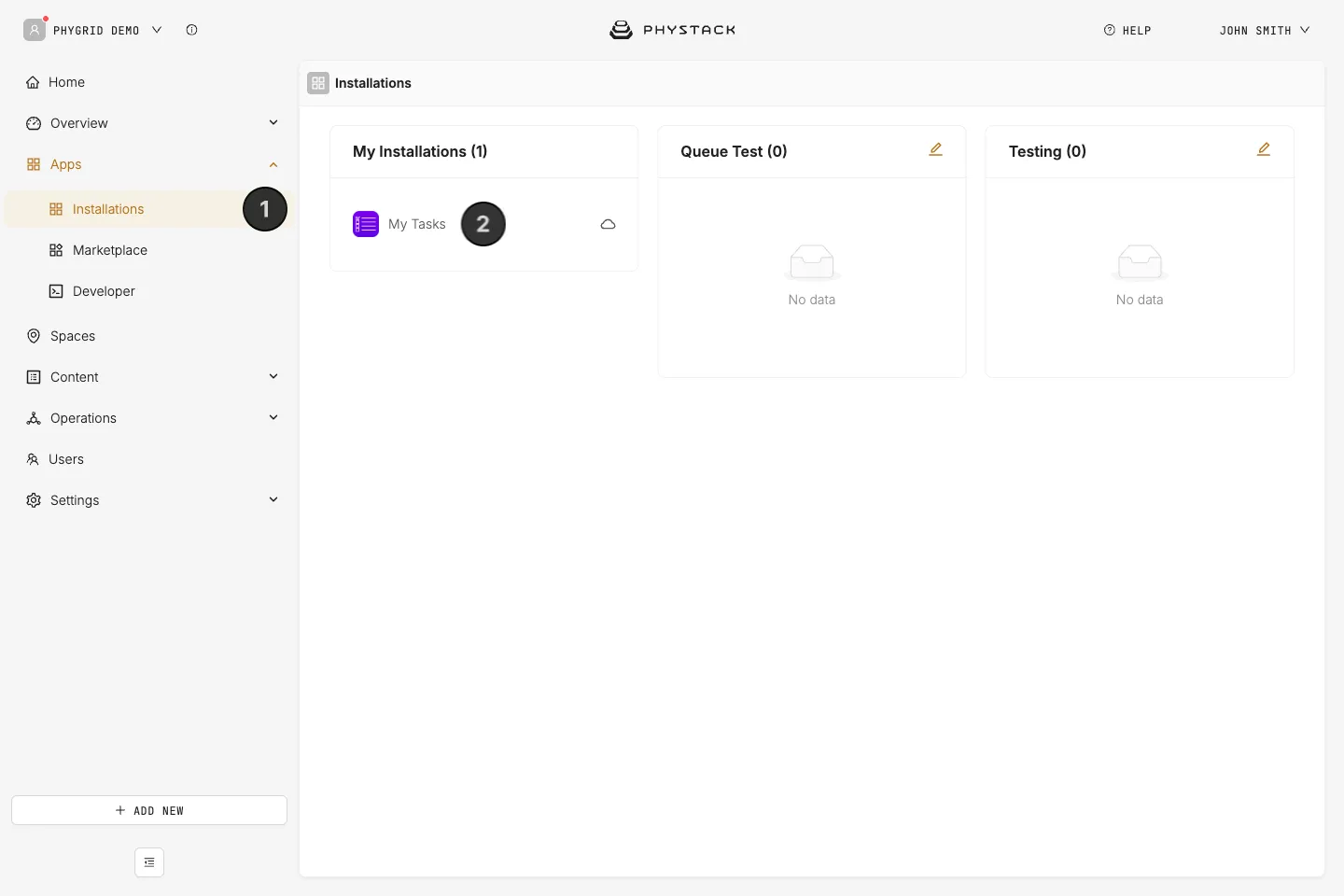Click the Add New button

[x=149, y=810]
